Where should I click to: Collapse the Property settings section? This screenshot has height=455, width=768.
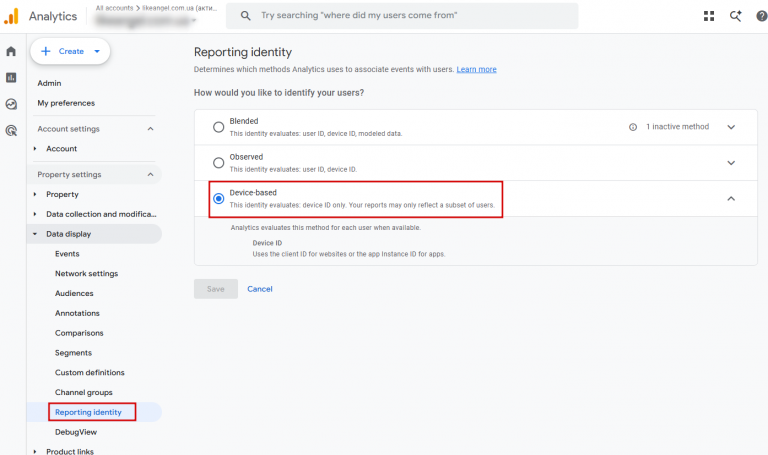pyautogui.click(x=150, y=174)
